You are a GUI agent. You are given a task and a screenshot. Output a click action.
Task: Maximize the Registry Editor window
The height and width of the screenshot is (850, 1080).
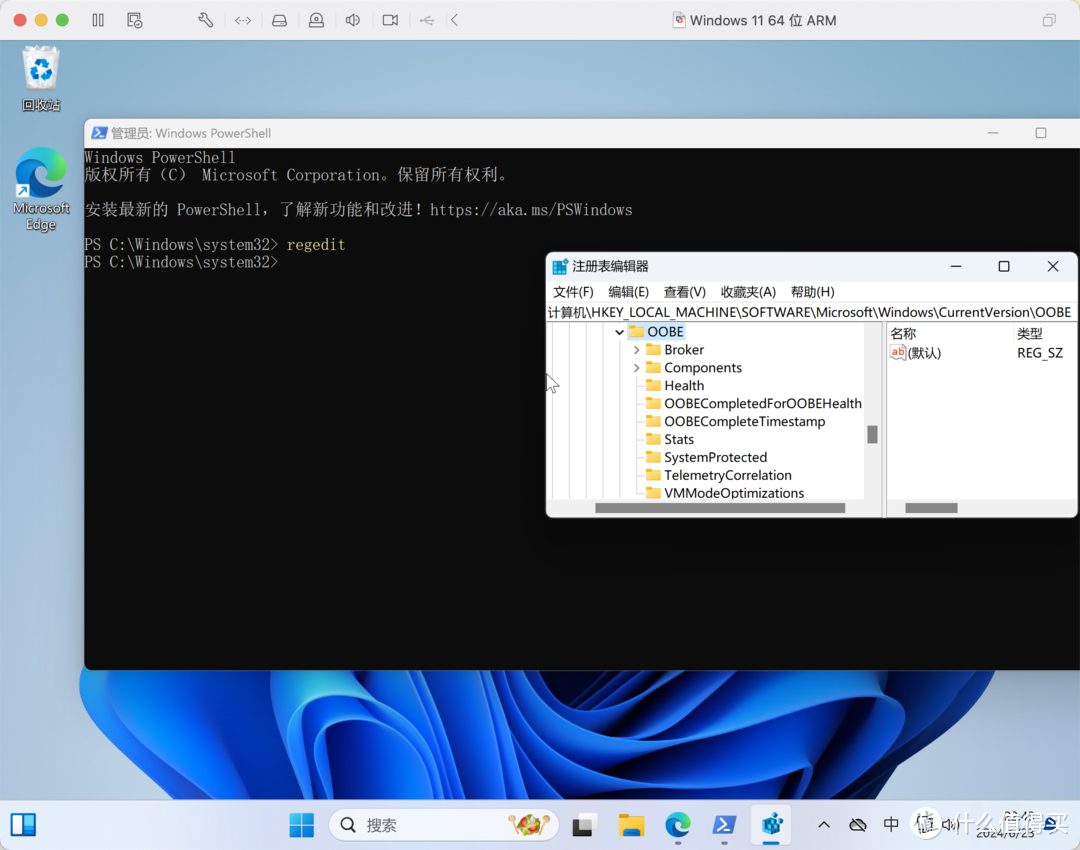(x=1004, y=267)
